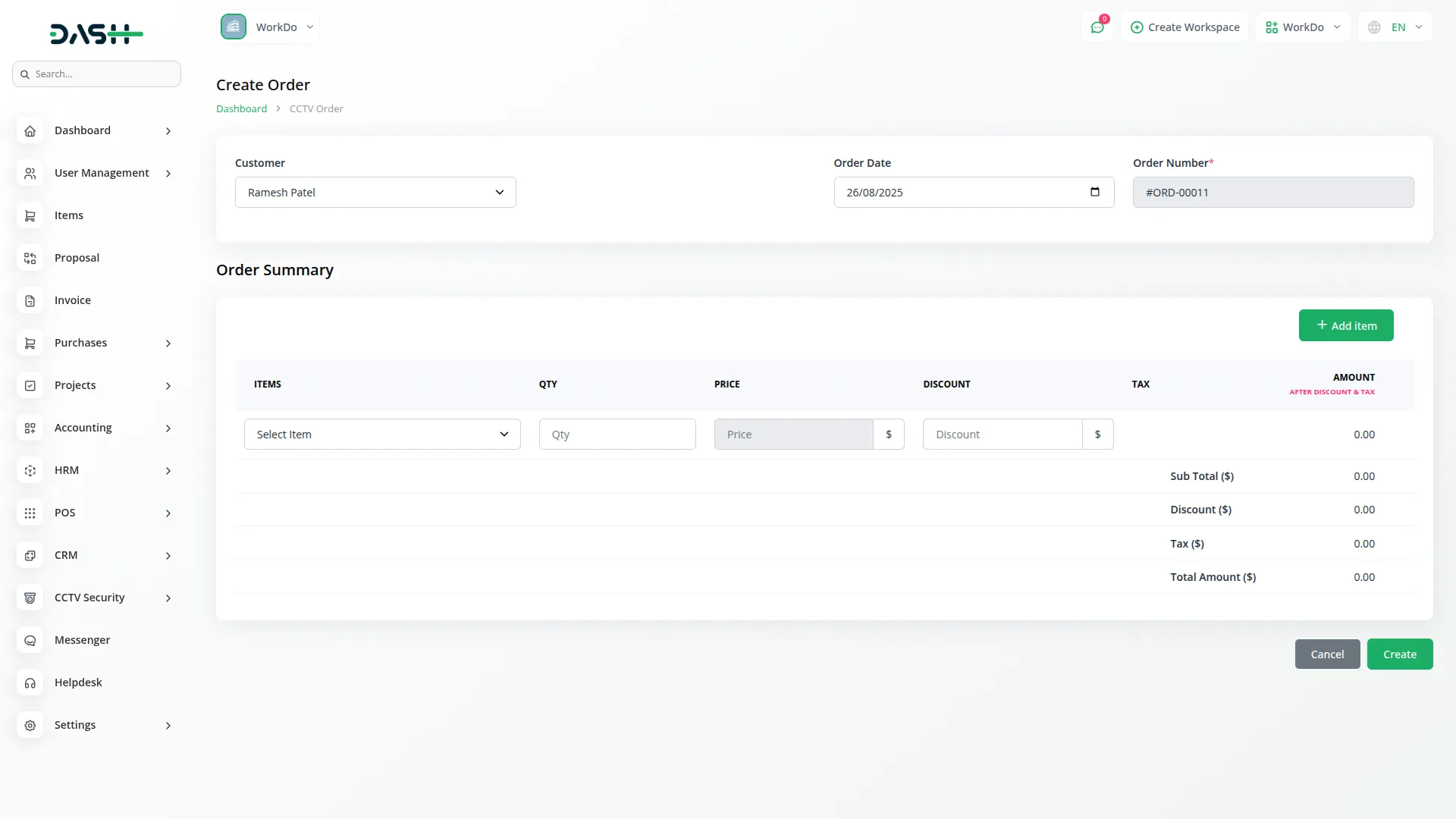Open the Items sidebar menu

pos(69,215)
